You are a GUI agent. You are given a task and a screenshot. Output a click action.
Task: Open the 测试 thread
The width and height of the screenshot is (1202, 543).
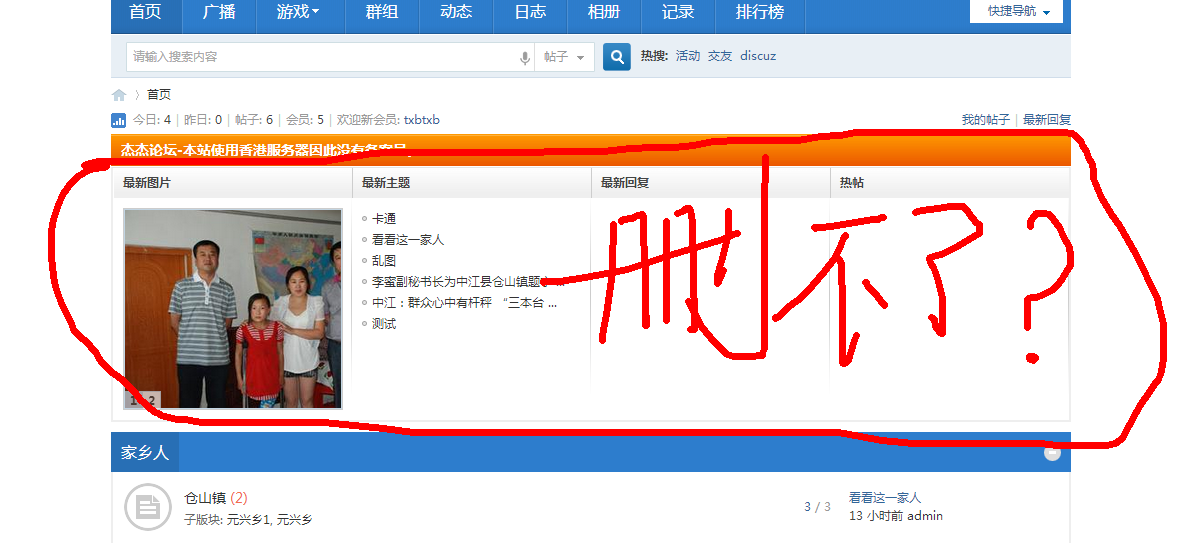coord(384,324)
